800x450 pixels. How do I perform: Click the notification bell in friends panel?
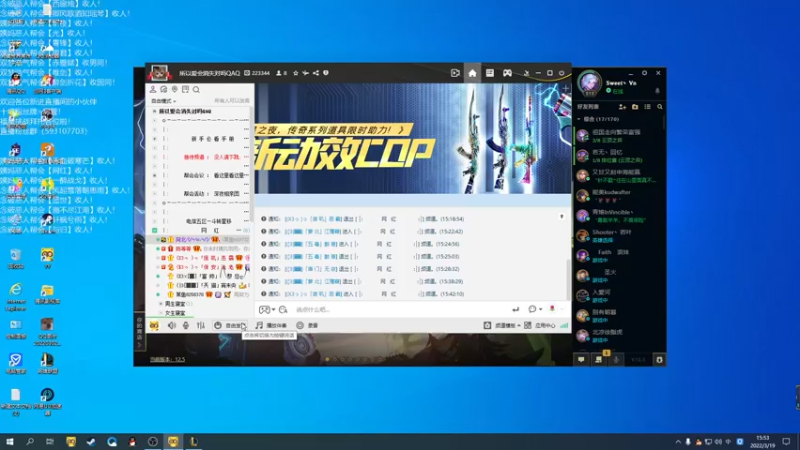tap(657, 91)
